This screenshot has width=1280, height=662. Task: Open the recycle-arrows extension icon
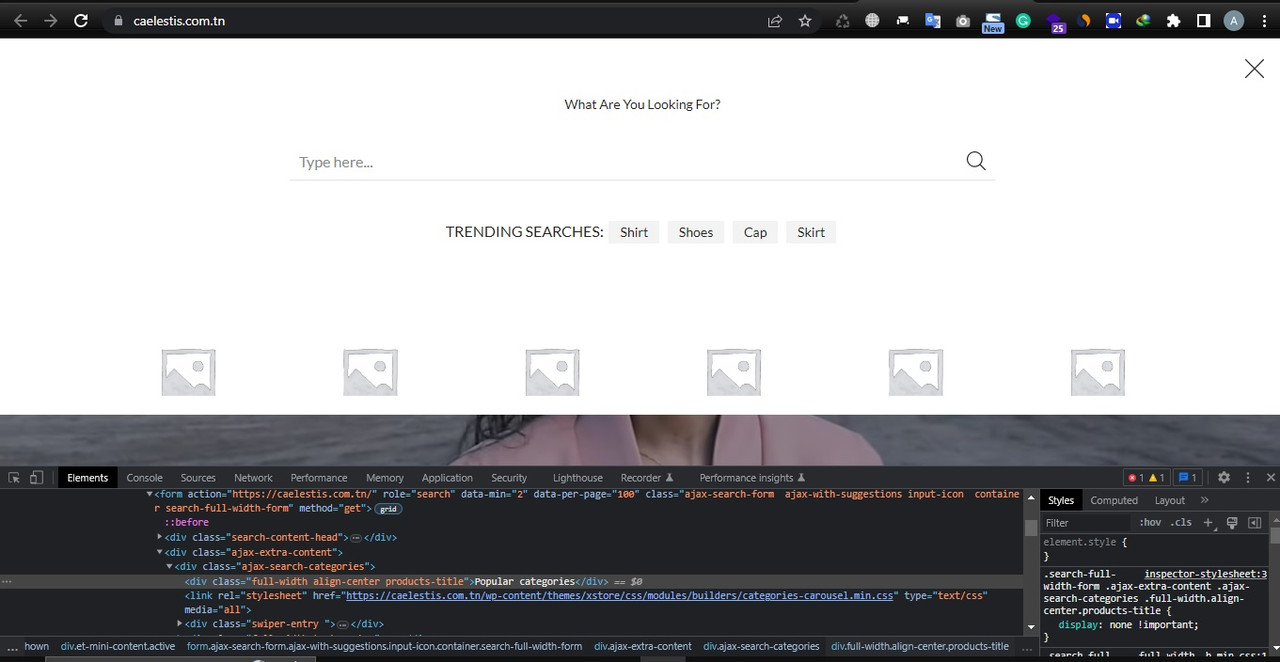coord(842,21)
